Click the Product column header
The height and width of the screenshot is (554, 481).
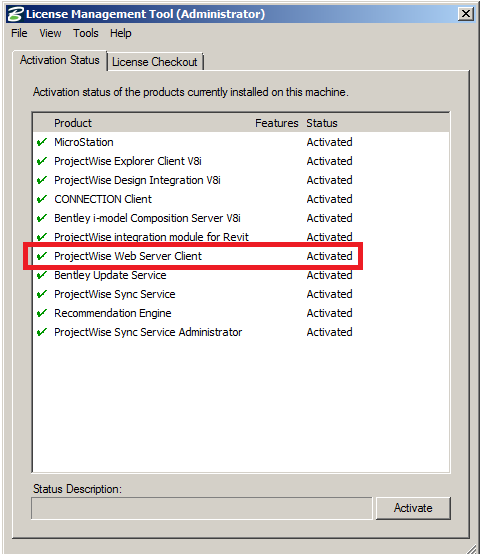click(x=73, y=123)
